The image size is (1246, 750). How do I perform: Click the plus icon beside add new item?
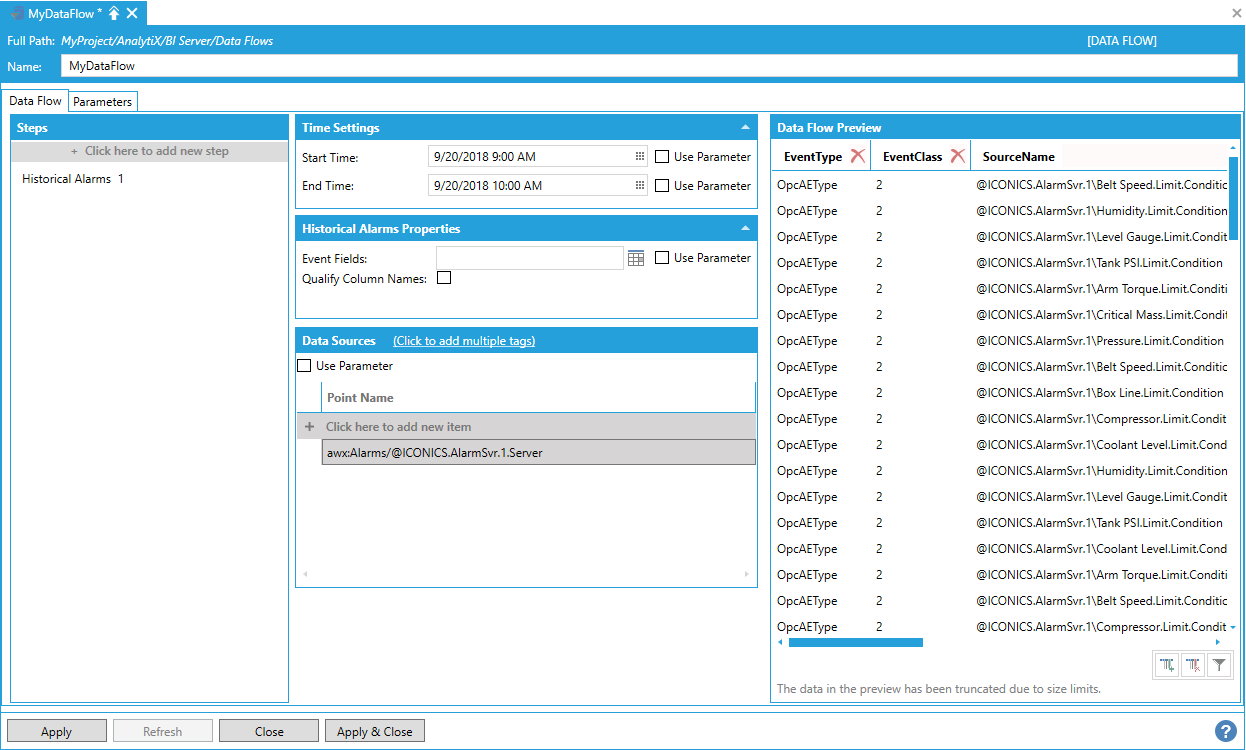(309, 427)
